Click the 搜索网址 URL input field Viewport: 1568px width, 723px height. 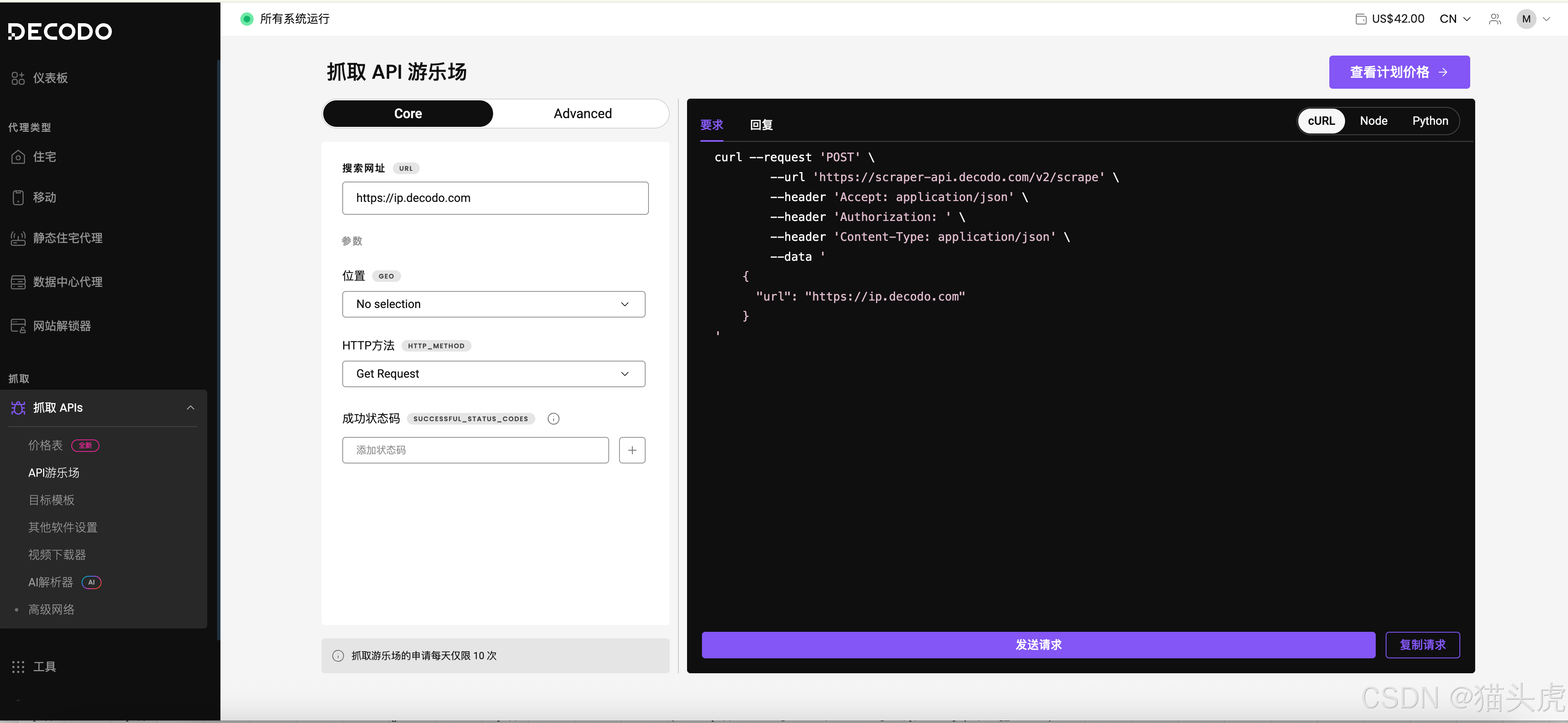click(495, 198)
